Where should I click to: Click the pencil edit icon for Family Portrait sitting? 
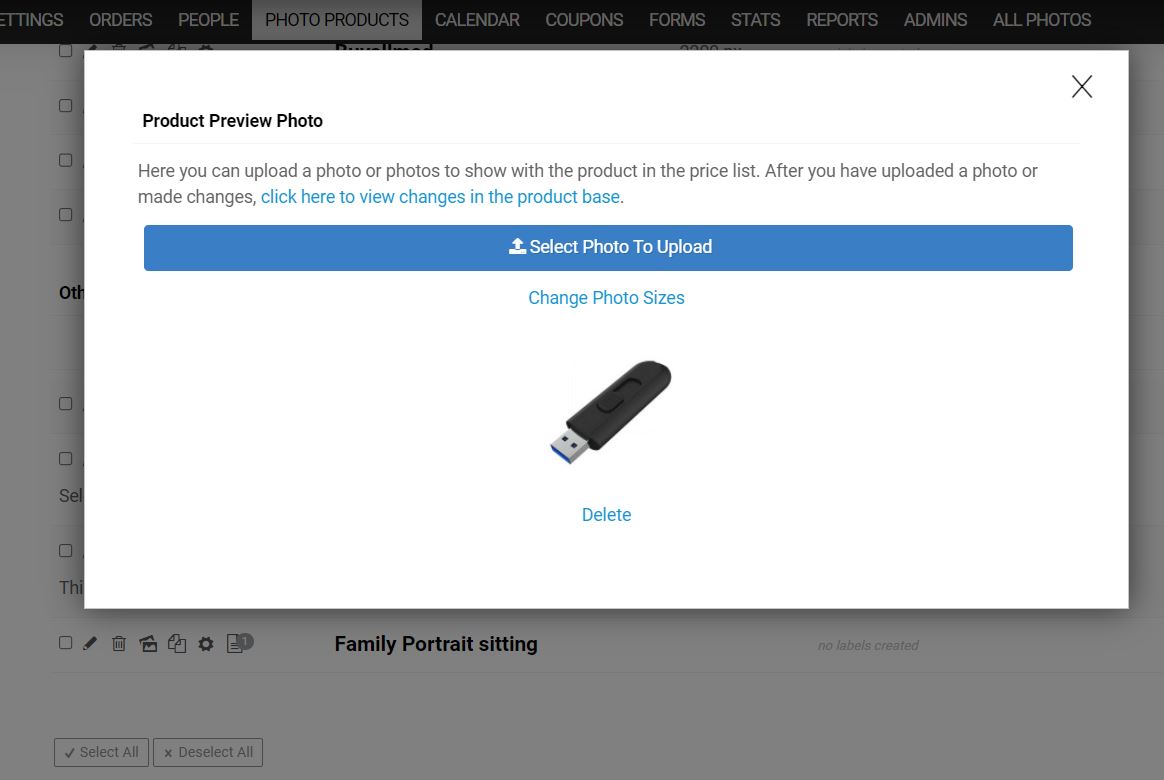click(x=90, y=643)
